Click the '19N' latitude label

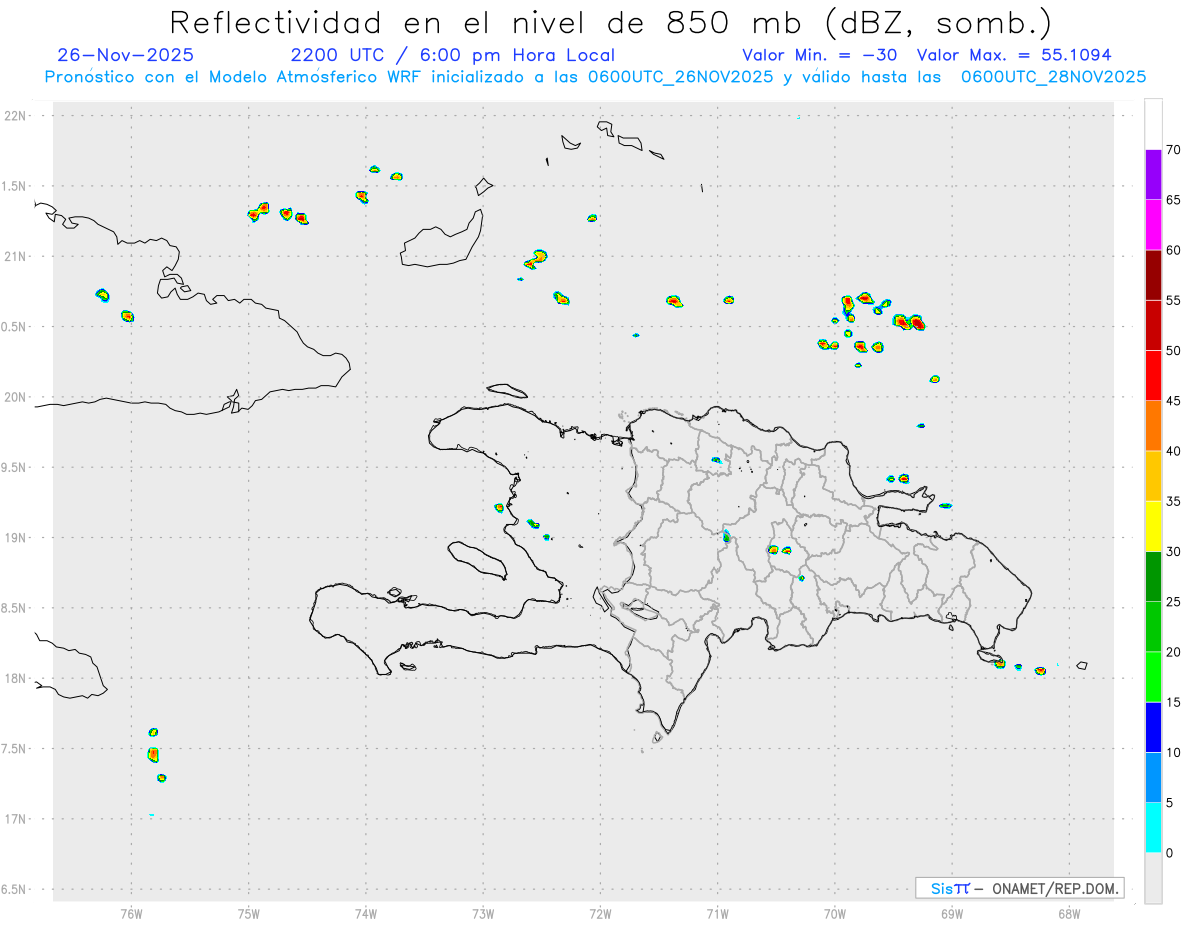17,537
